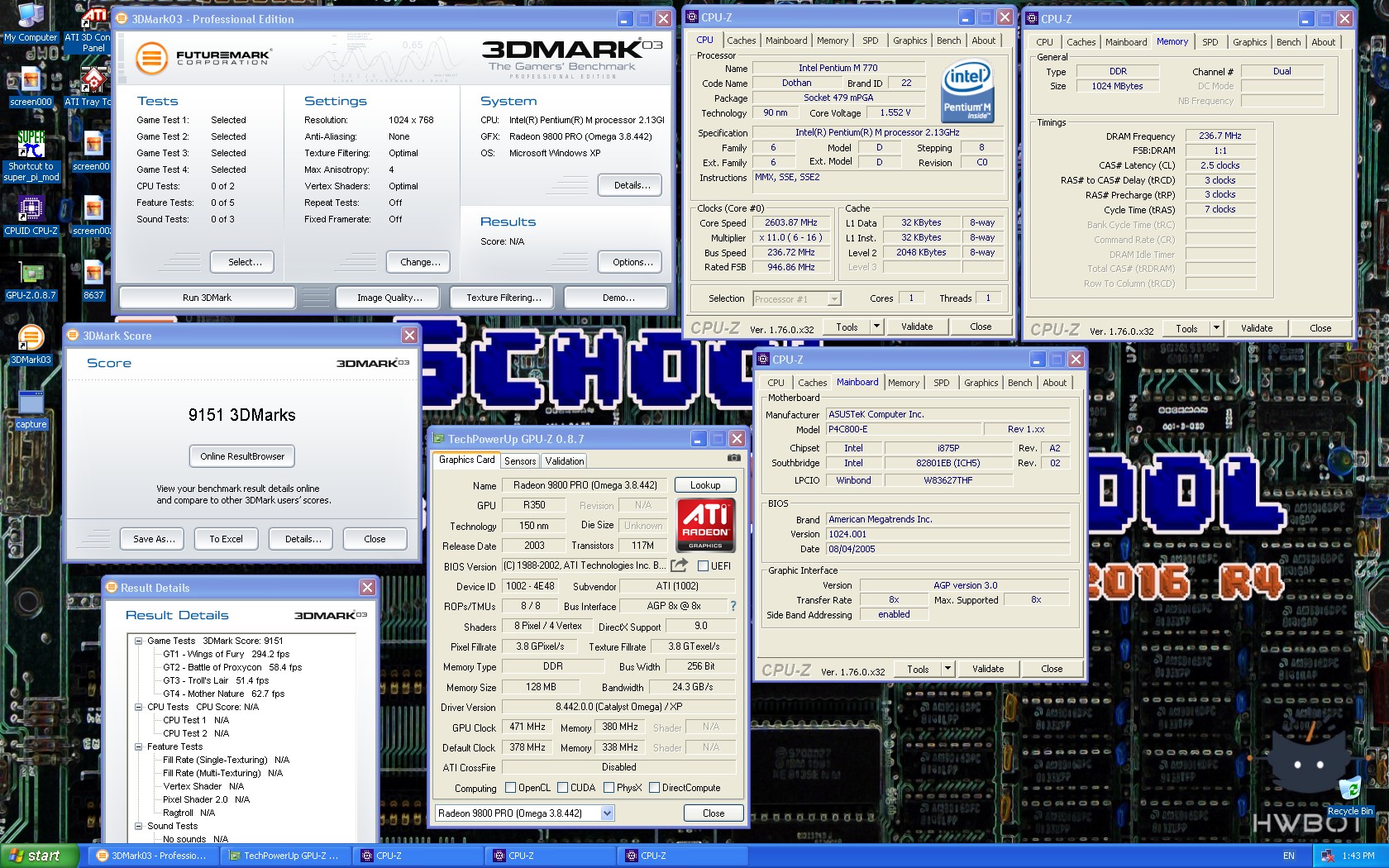Select GT1 - Wings of Fury result row
The image size is (1389, 868).
(x=226, y=654)
